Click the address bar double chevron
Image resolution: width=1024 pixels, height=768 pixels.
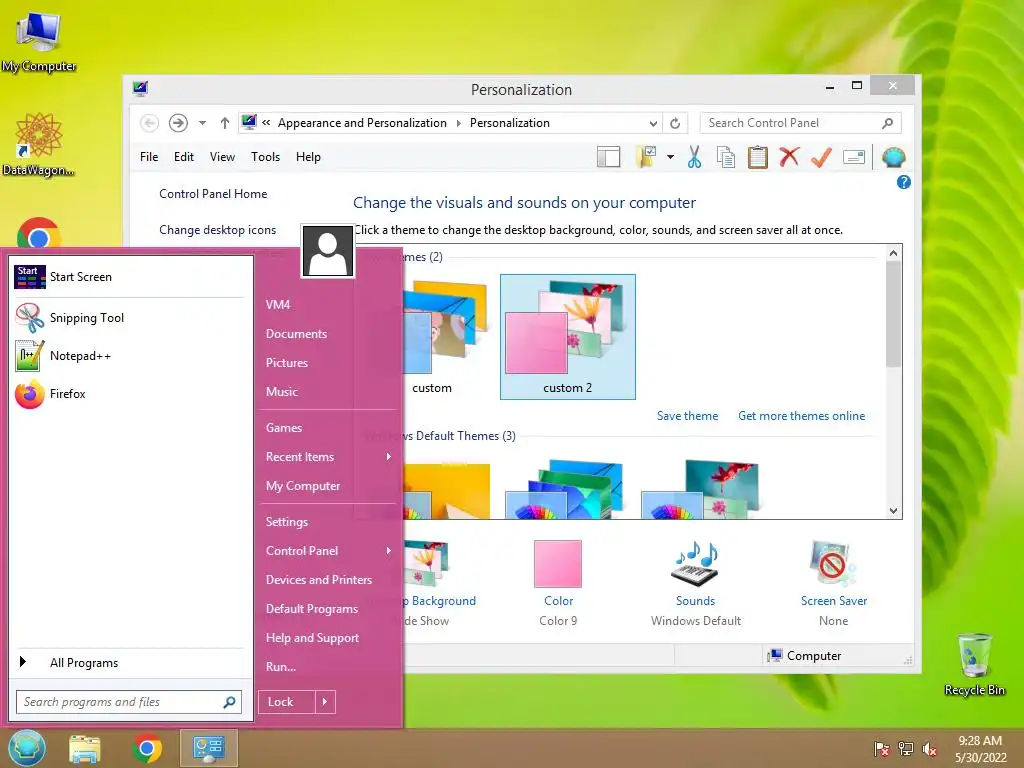pyautogui.click(x=266, y=123)
